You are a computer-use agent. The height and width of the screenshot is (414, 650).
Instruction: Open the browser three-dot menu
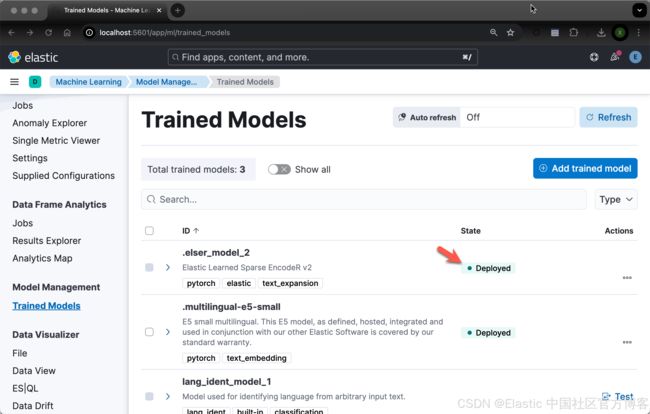(x=638, y=32)
